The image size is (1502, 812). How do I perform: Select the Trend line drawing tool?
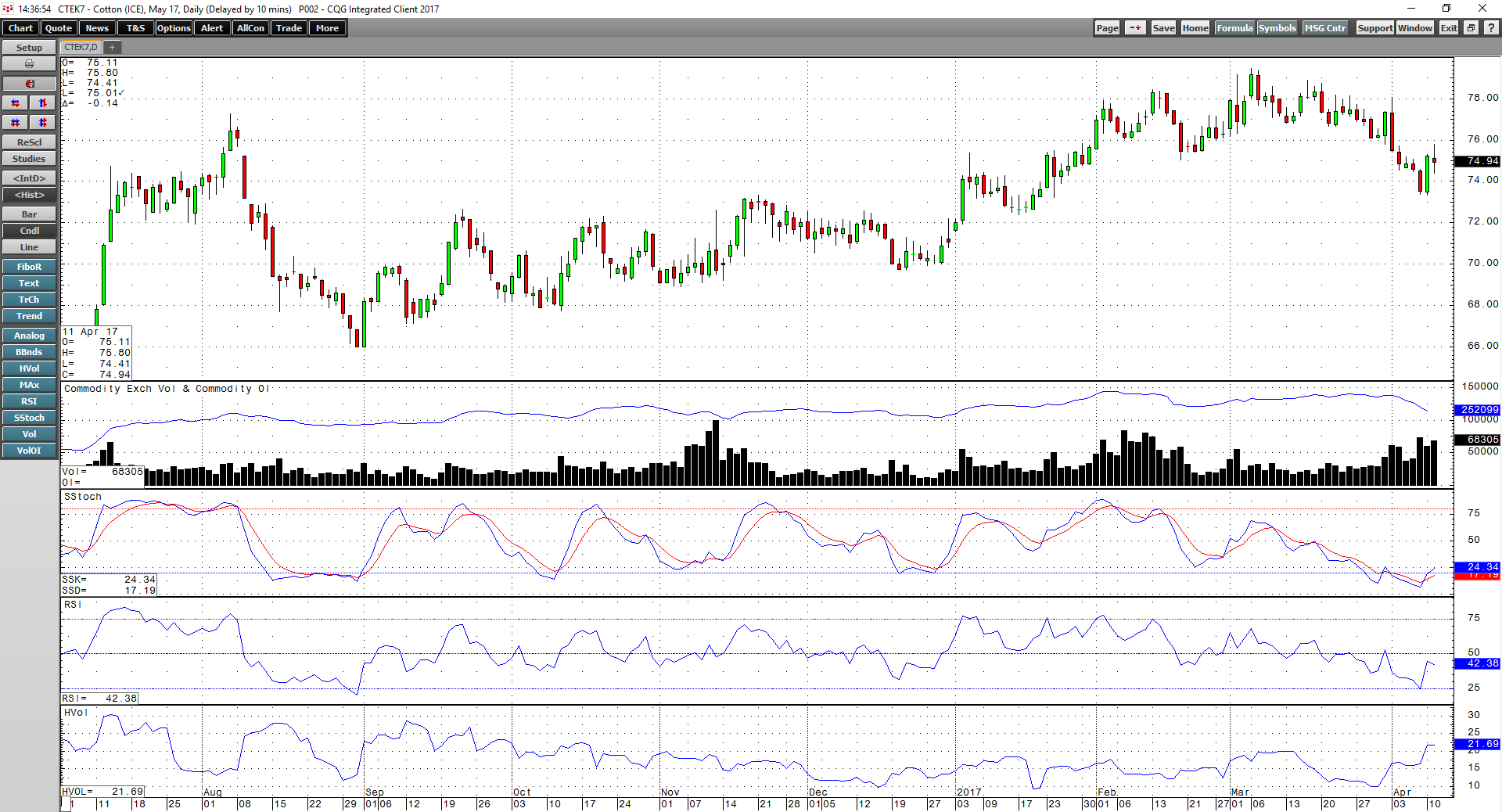click(29, 316)
